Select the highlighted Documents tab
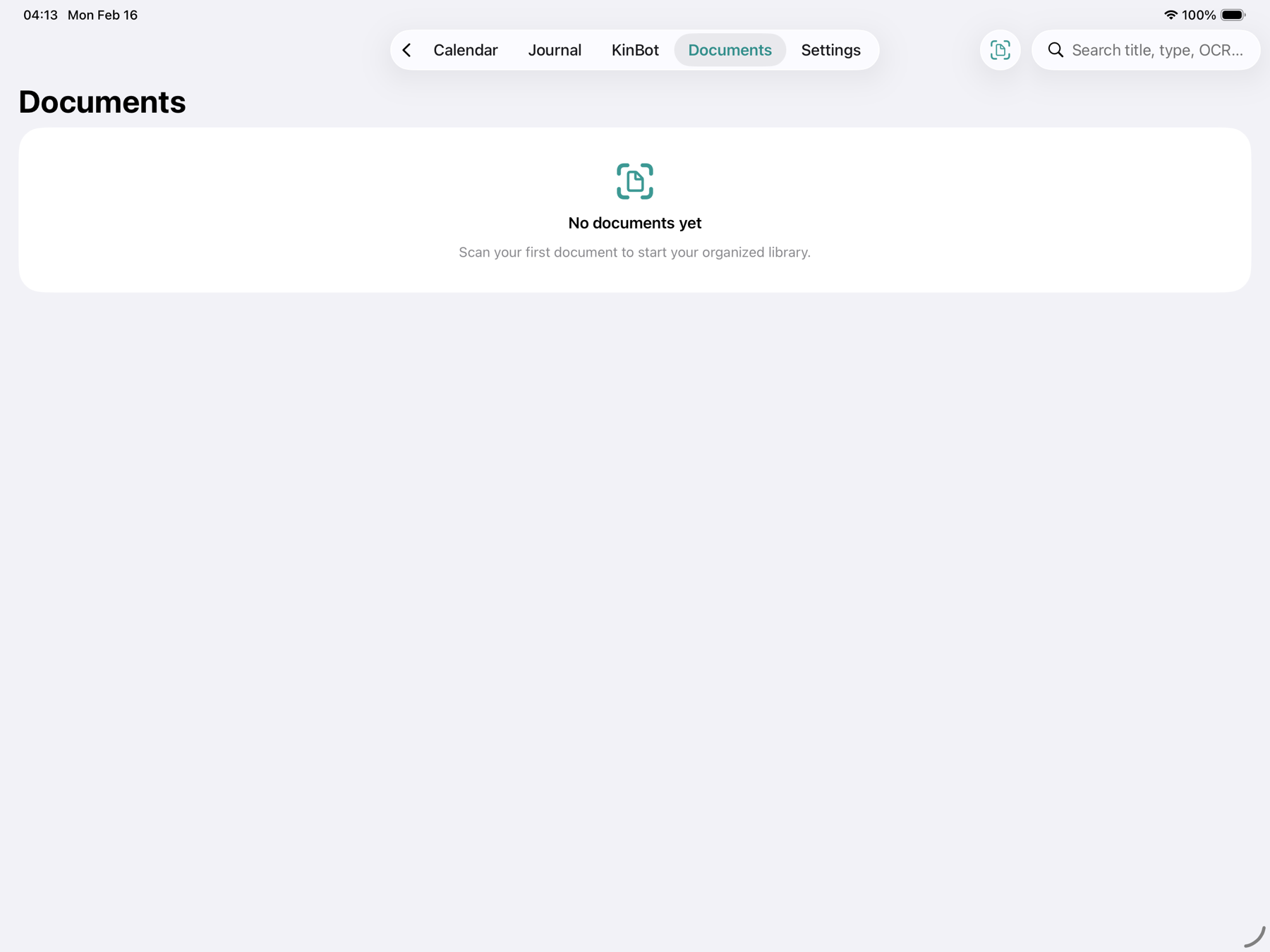Viewport: 1270px width, 952px height. (730, 50)
